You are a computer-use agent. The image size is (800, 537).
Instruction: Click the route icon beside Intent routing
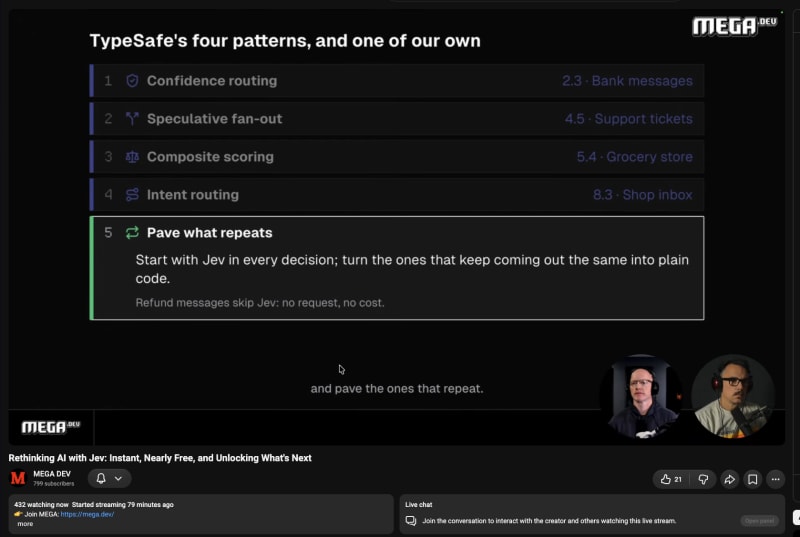tap(132, 195)
